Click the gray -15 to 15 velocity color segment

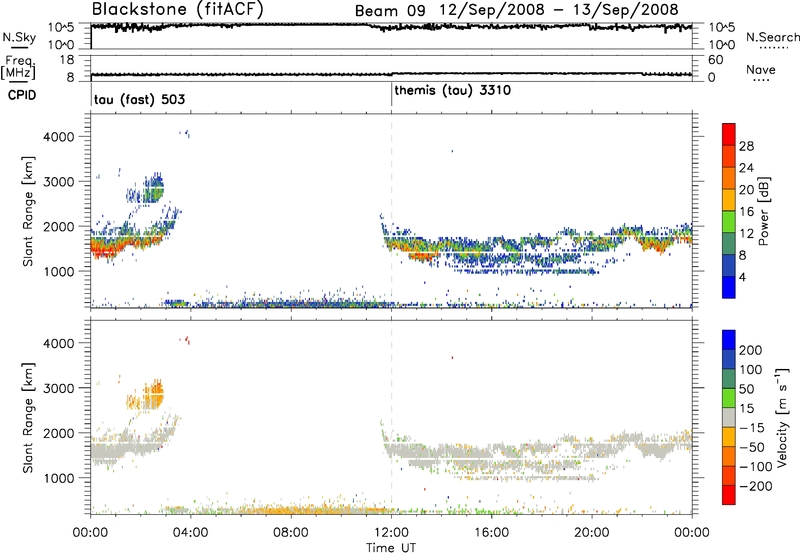[729, 417]
